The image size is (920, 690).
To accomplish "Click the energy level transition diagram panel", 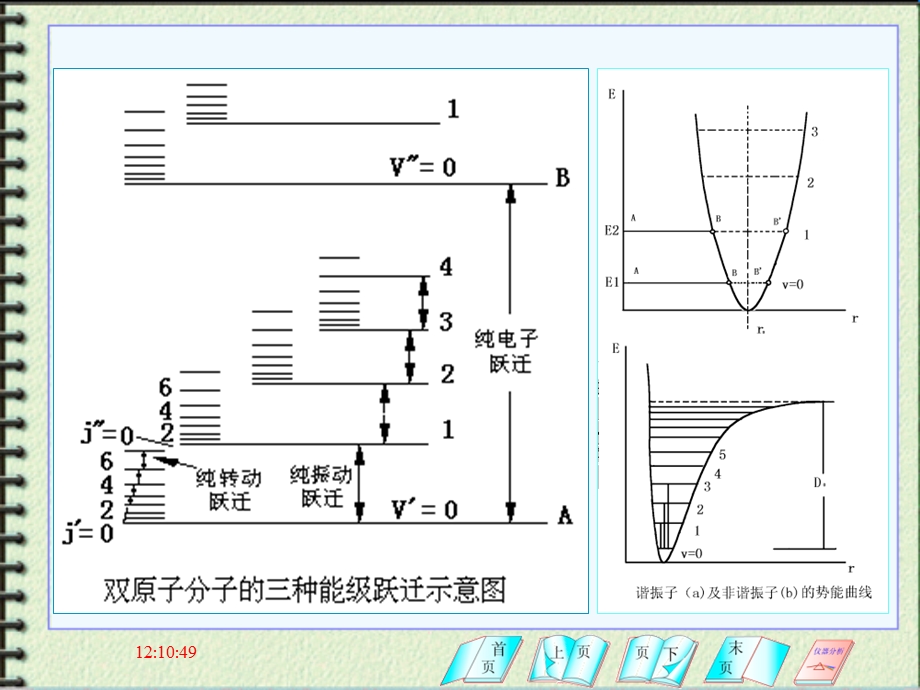I will click(320, 340).
